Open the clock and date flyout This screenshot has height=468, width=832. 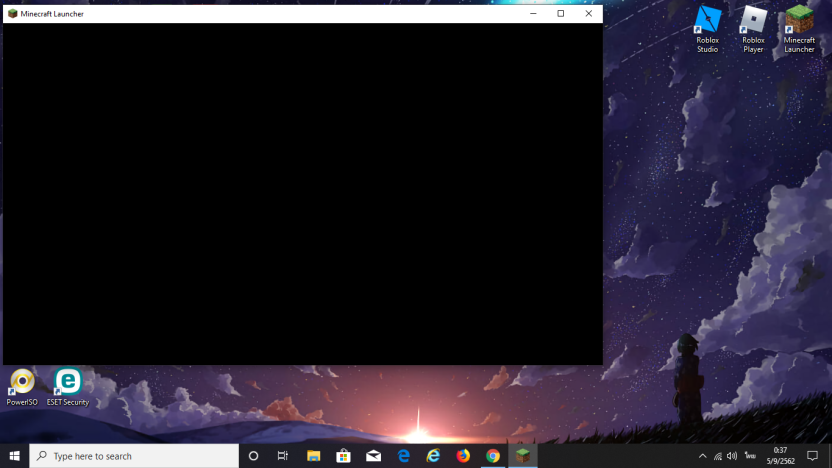[x=780, y=456]
